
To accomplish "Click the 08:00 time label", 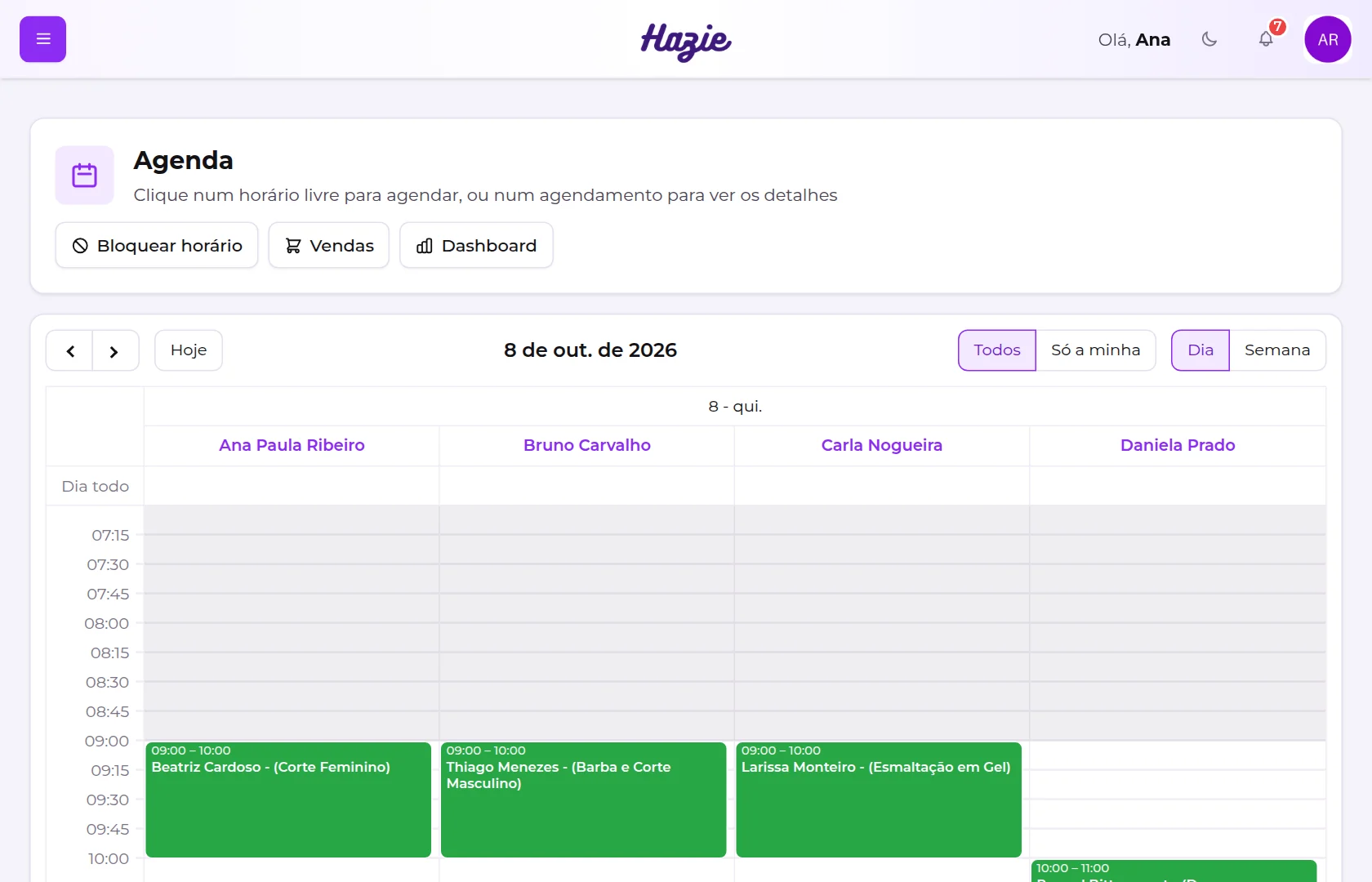I will 107,623.
